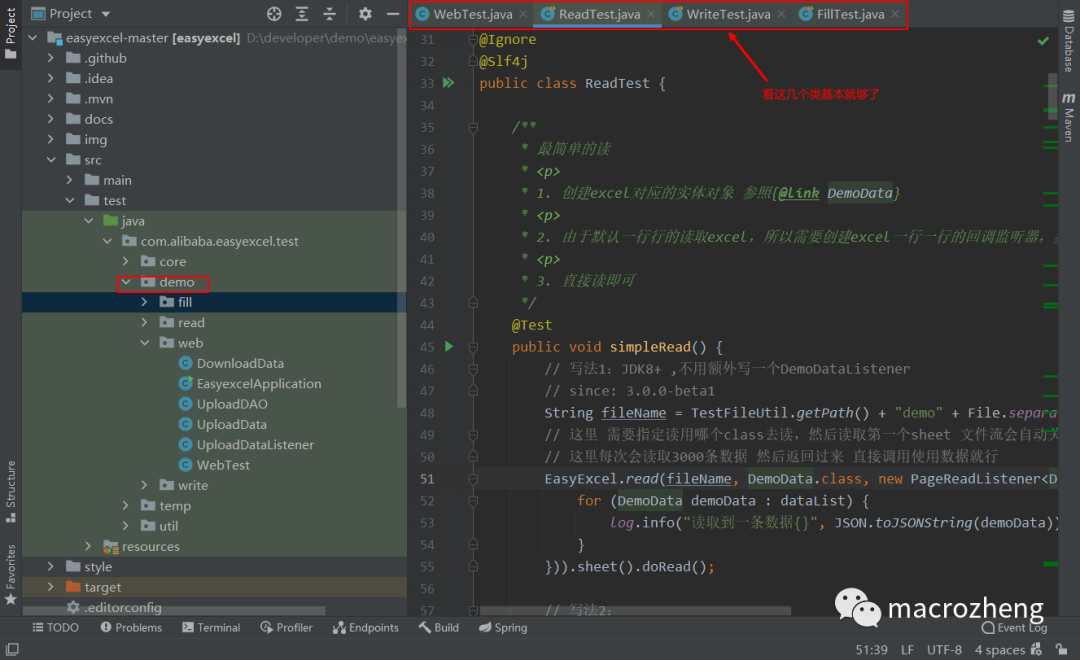The image size is (1080, 660).
Task: Open the Event Log
Action: point(1015,628)
